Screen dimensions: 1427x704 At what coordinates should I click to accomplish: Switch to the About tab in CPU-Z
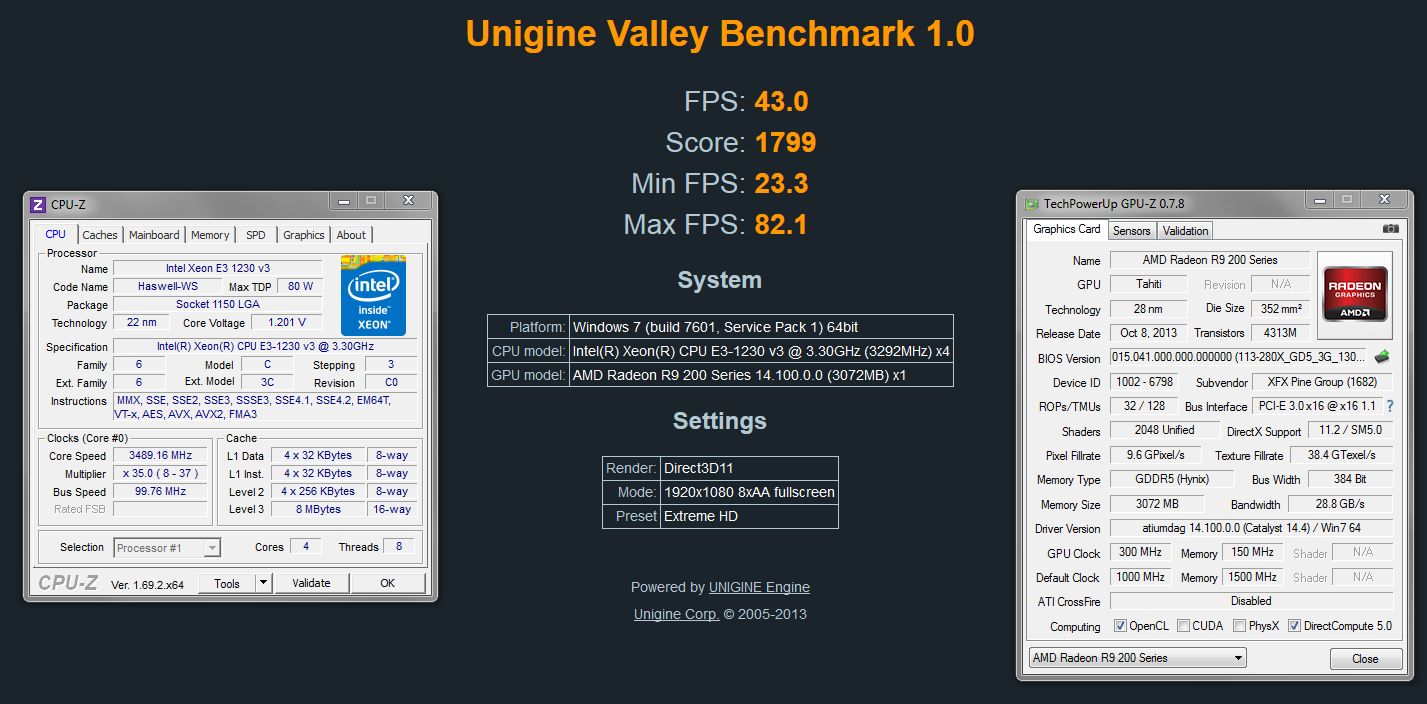click(x=351, y=235)
